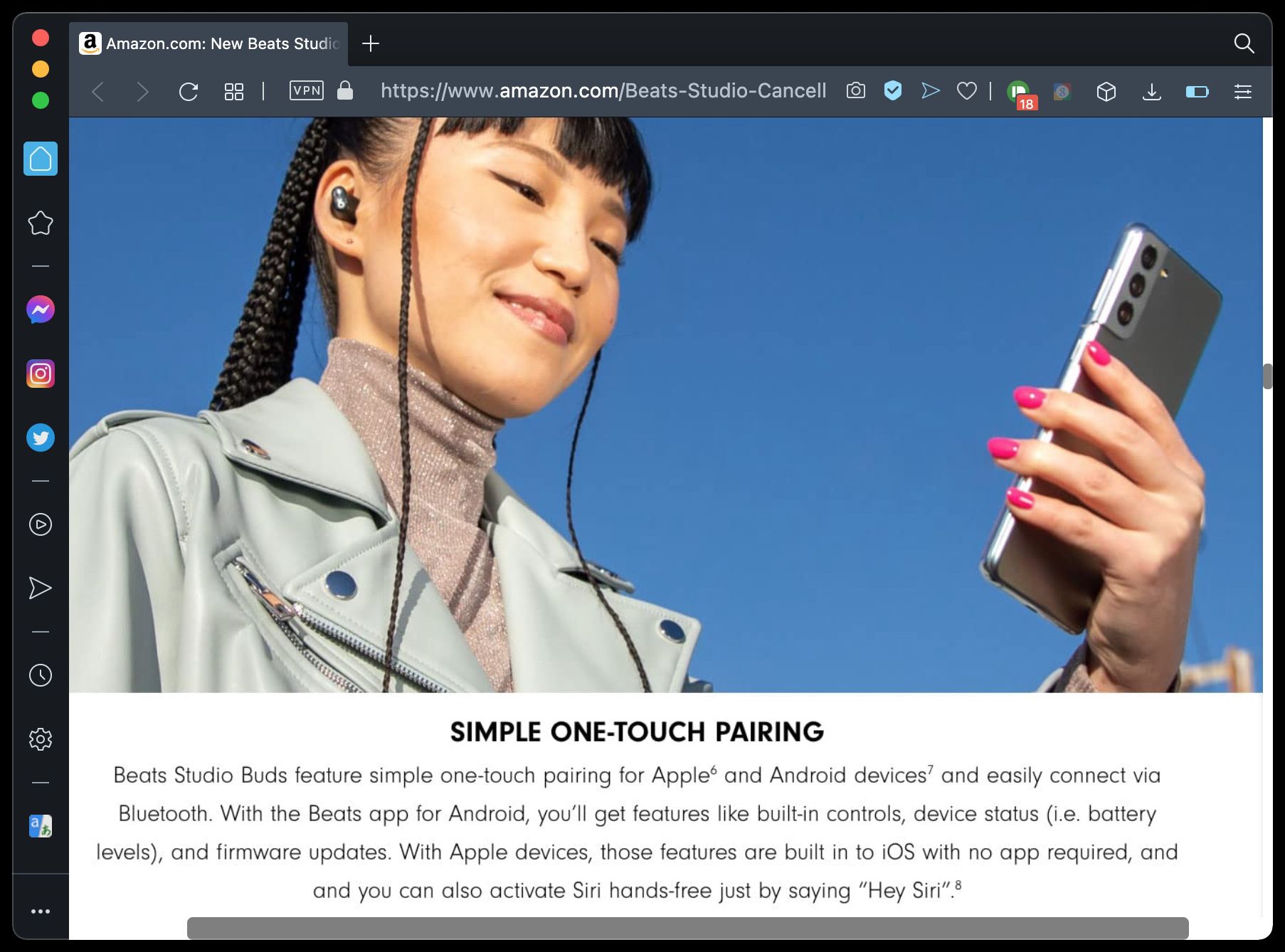Open the battery saver icon
The height and width of the screenshot is (952, 1285).
(x=1197, y=92)
